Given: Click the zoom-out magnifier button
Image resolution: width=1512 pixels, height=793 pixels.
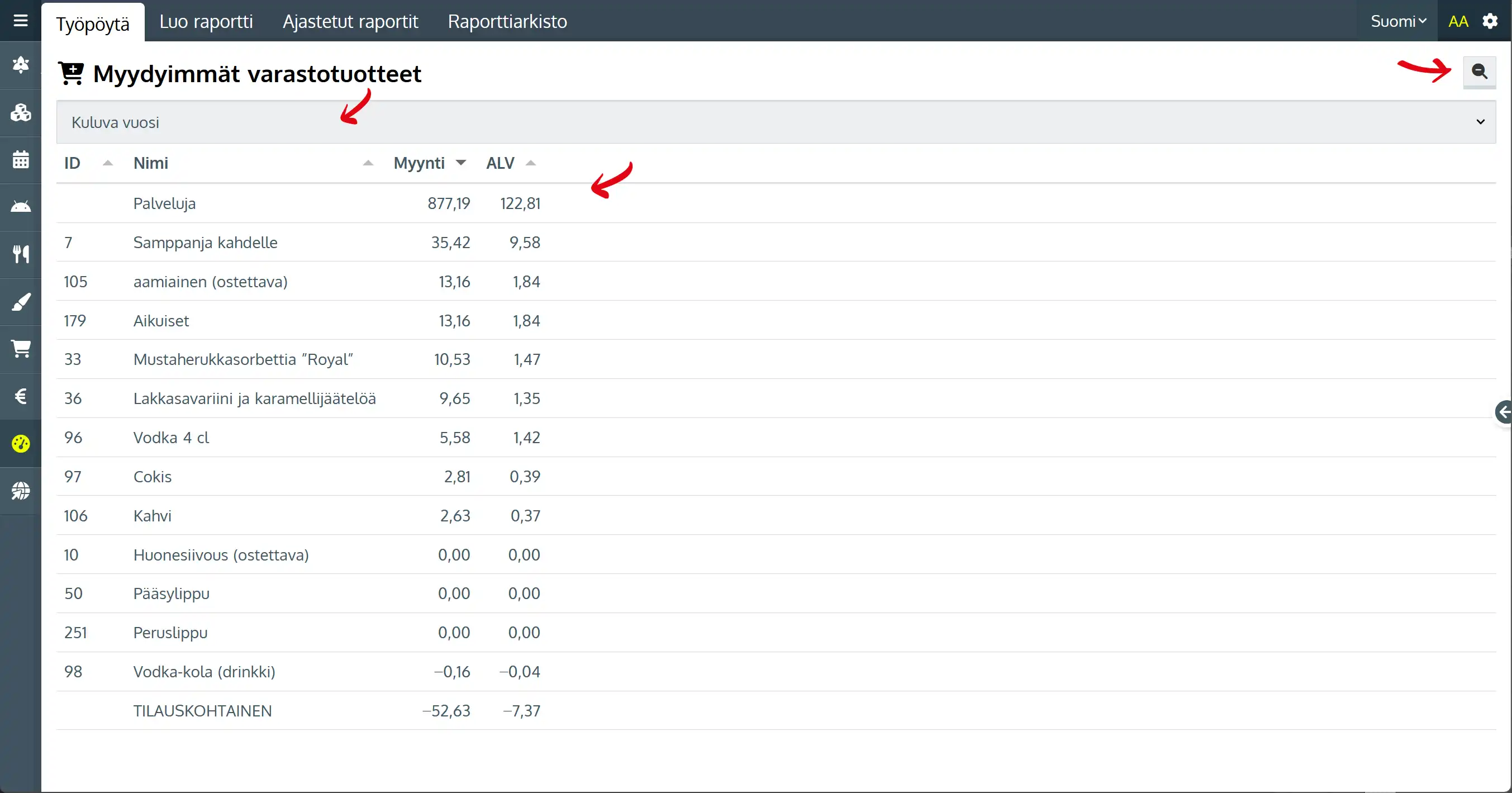Looking at the screenshot, I should [x=1479, y=72].
